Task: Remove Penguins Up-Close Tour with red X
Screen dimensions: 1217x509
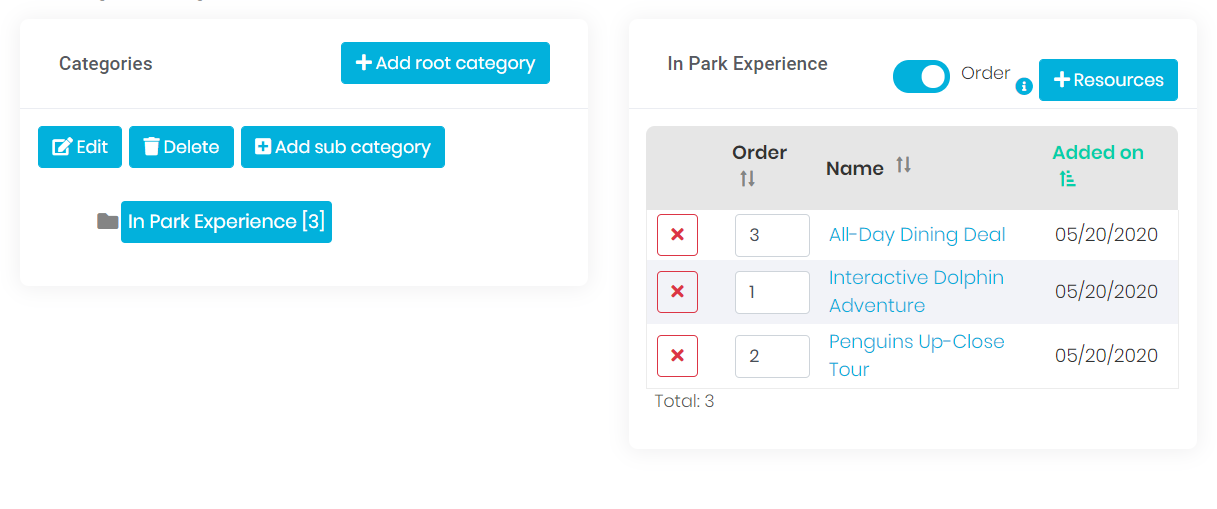Action: click(x=677, y=356)
